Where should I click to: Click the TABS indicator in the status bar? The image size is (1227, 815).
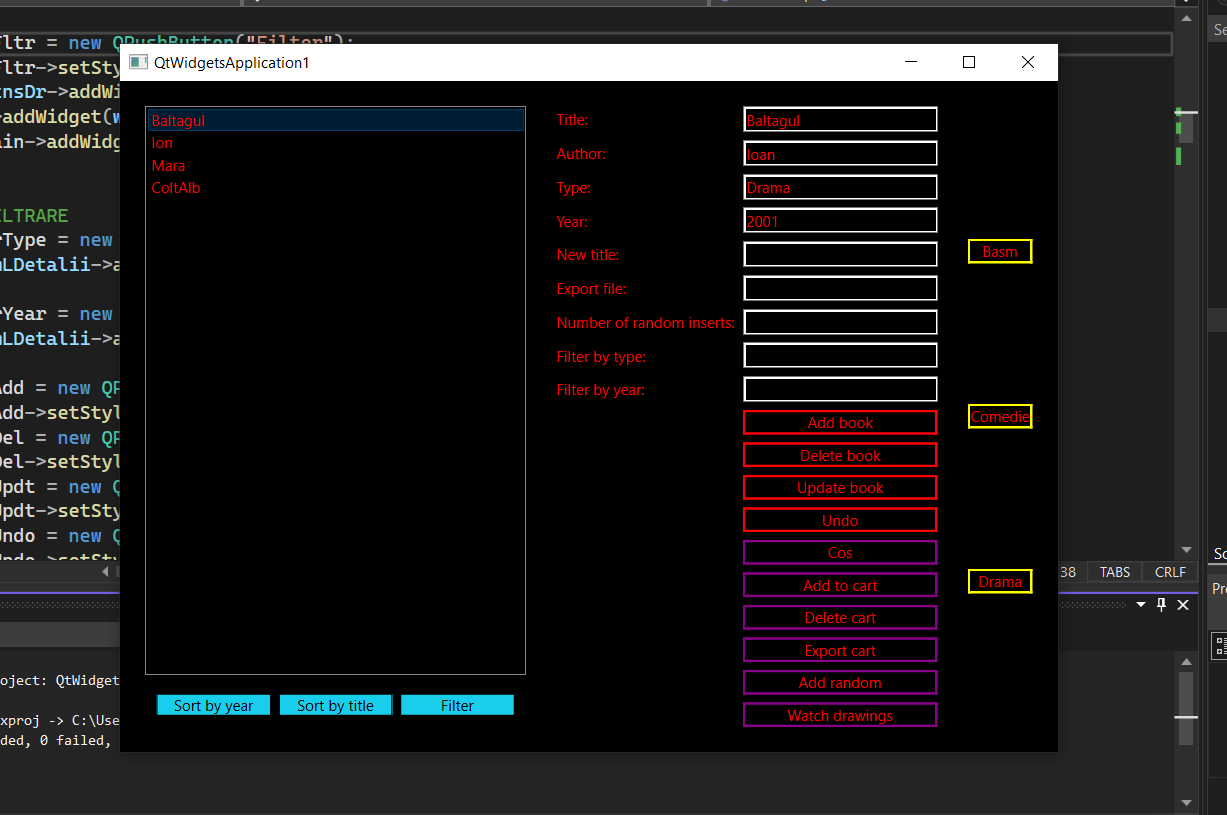(1113, 571)
